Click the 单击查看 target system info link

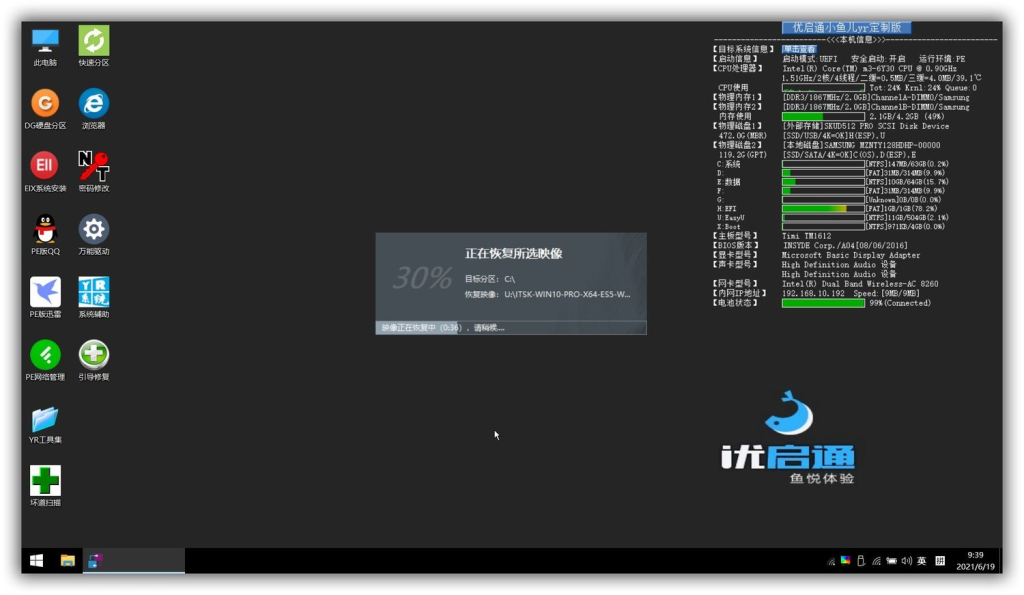coord(799,49)
